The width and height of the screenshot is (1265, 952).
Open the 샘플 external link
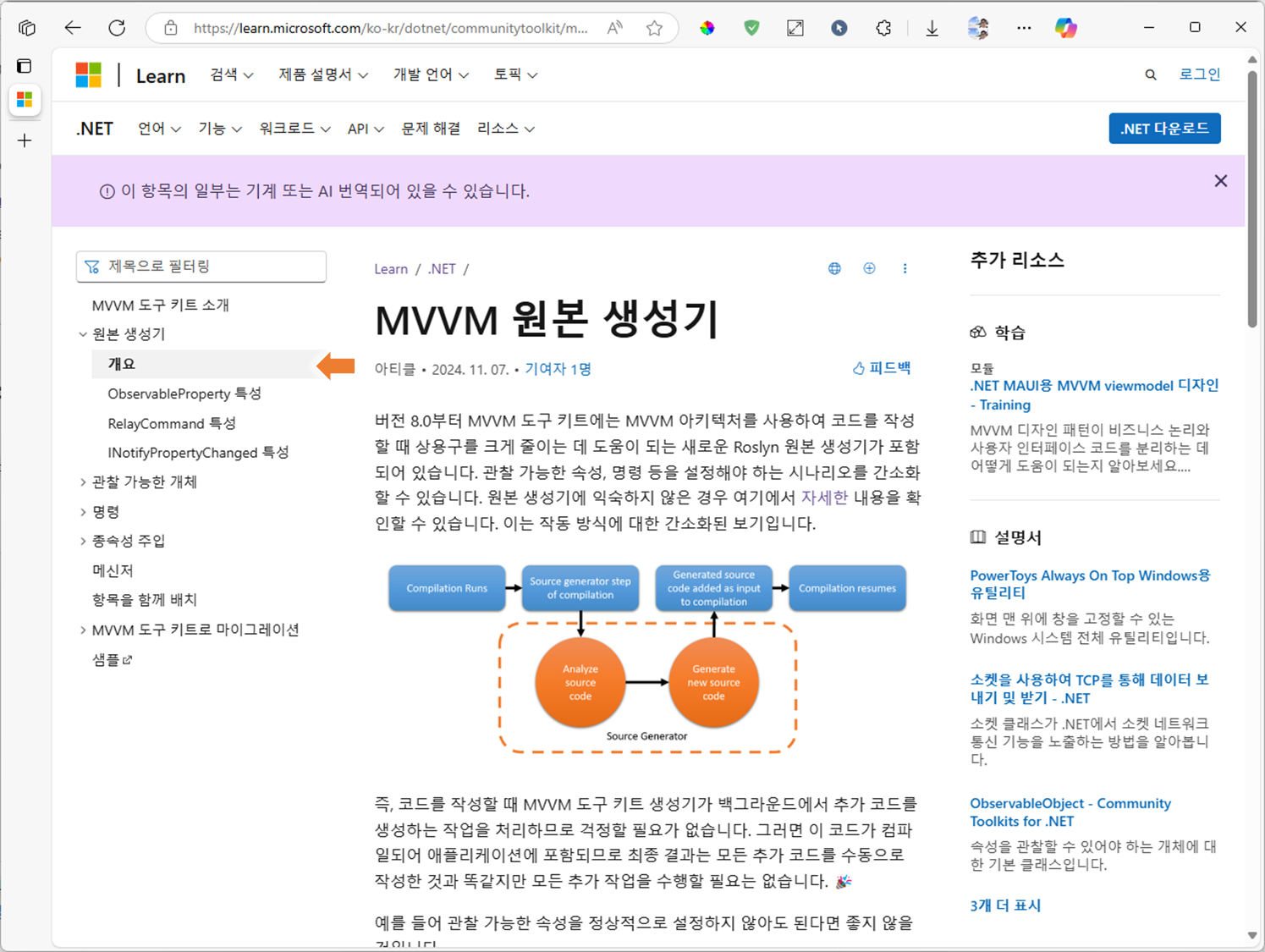(112, 659)
